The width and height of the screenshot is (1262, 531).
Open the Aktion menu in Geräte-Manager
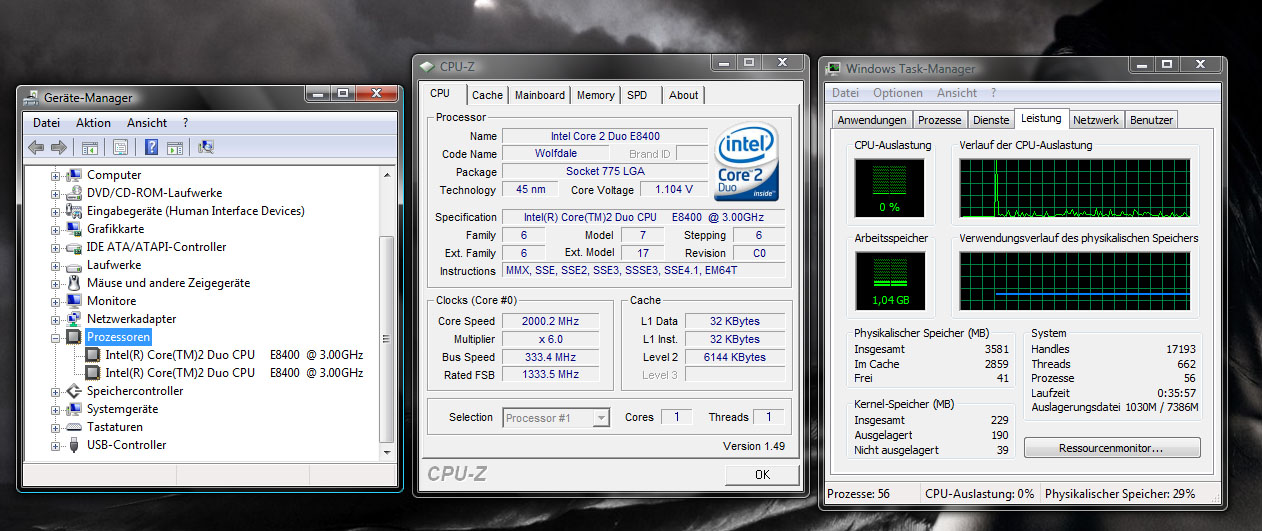[x=93, y=123]
